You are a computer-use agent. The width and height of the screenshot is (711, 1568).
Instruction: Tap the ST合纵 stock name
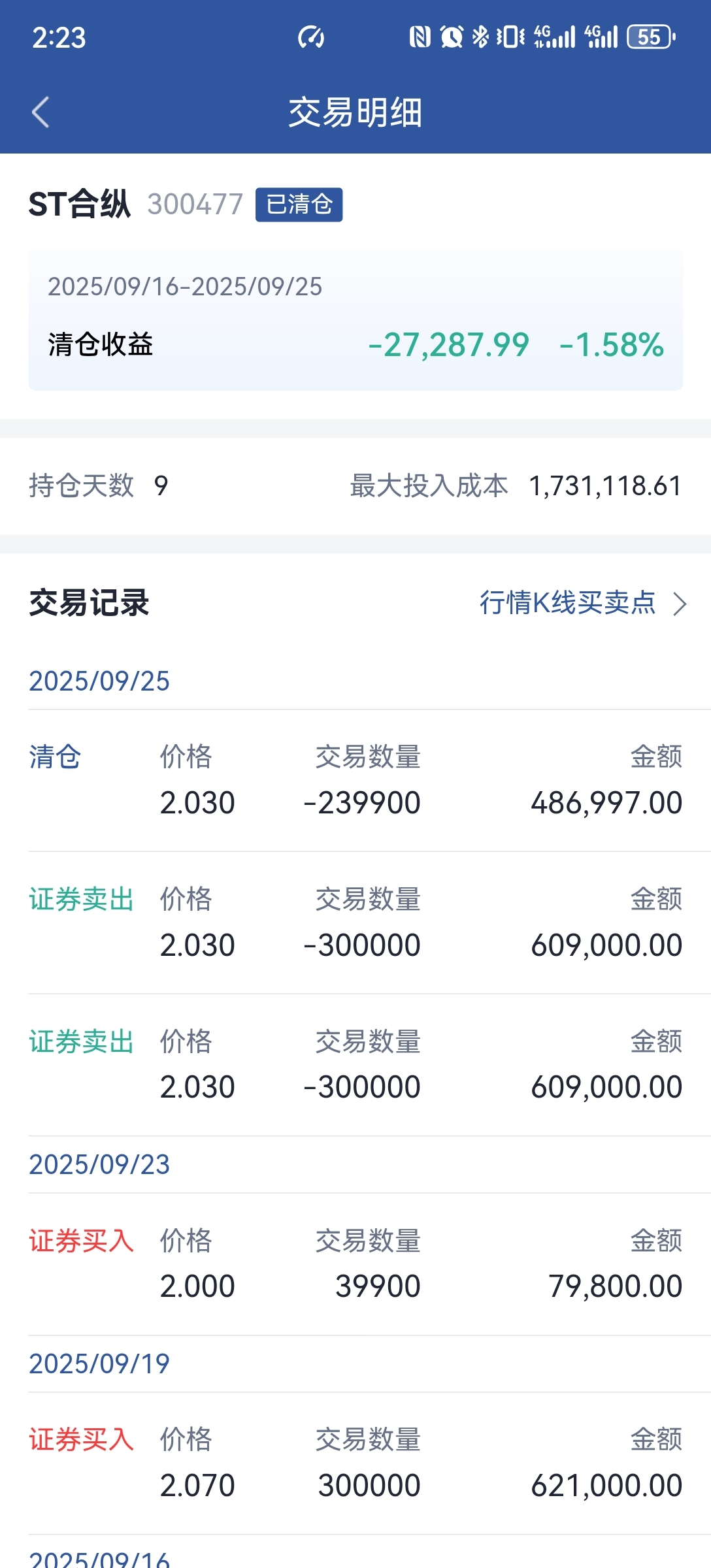(x=80, y=204)
